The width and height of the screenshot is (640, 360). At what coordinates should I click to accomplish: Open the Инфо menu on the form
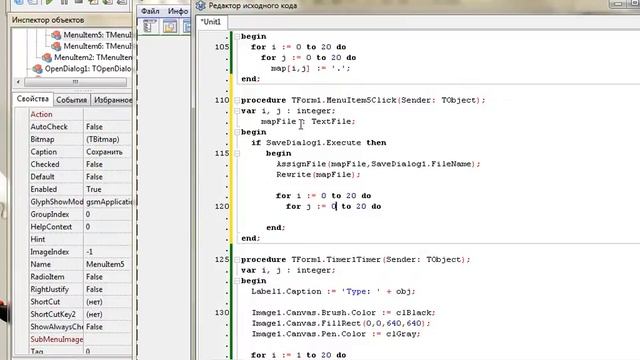[178, 11]
